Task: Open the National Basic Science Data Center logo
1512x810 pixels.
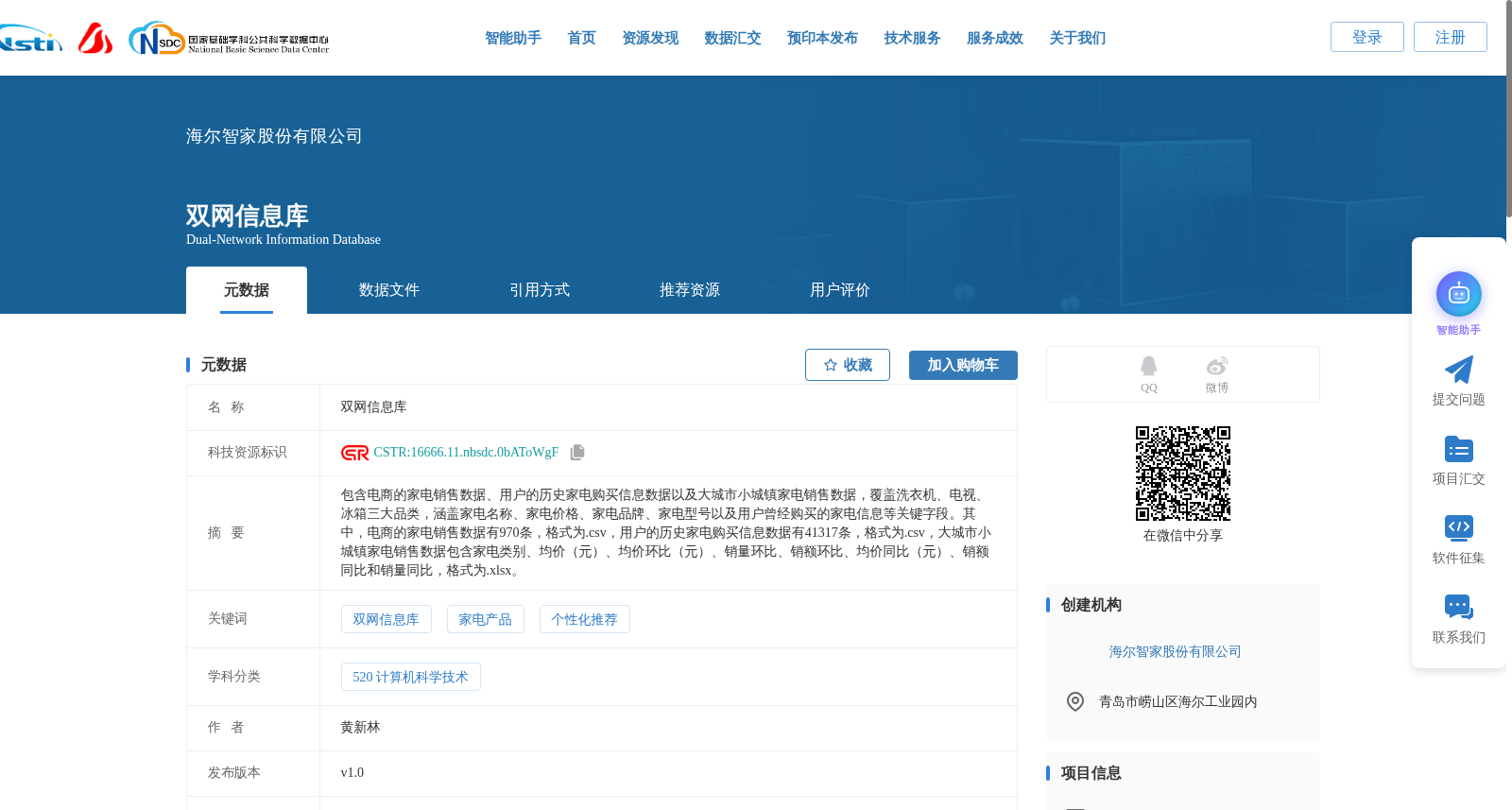Action: point(229,39)
